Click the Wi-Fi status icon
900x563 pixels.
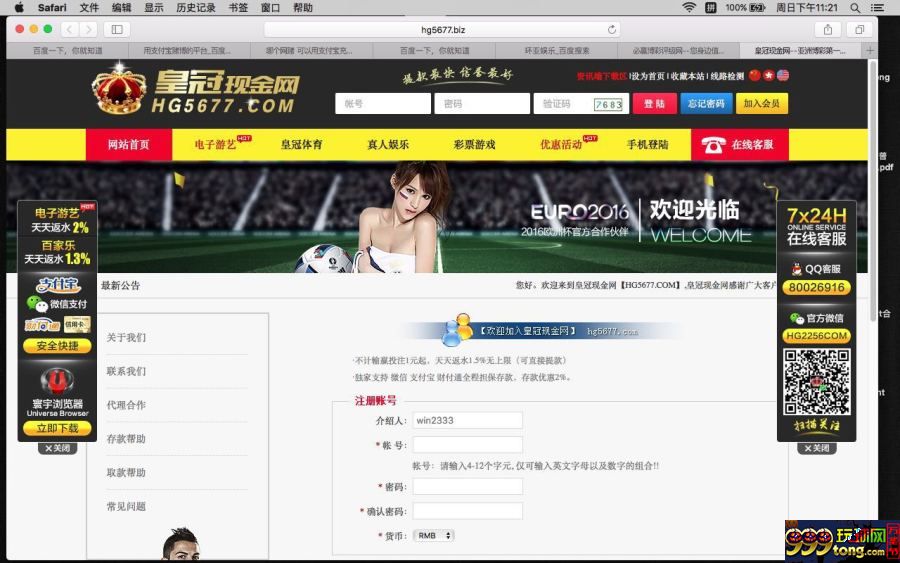point(689,7)
